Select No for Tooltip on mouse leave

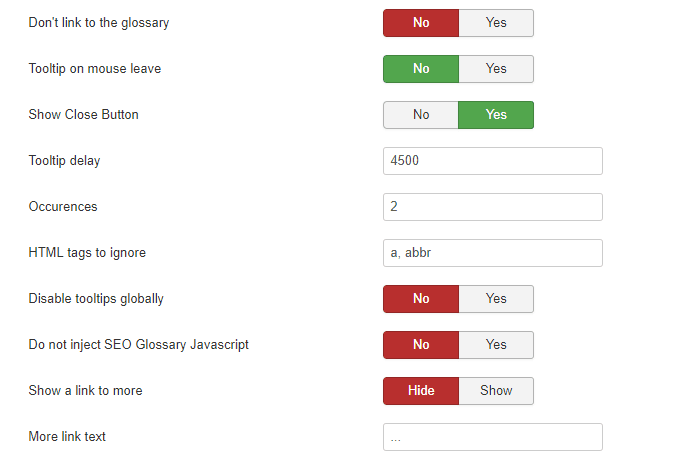tap(421, 69)
